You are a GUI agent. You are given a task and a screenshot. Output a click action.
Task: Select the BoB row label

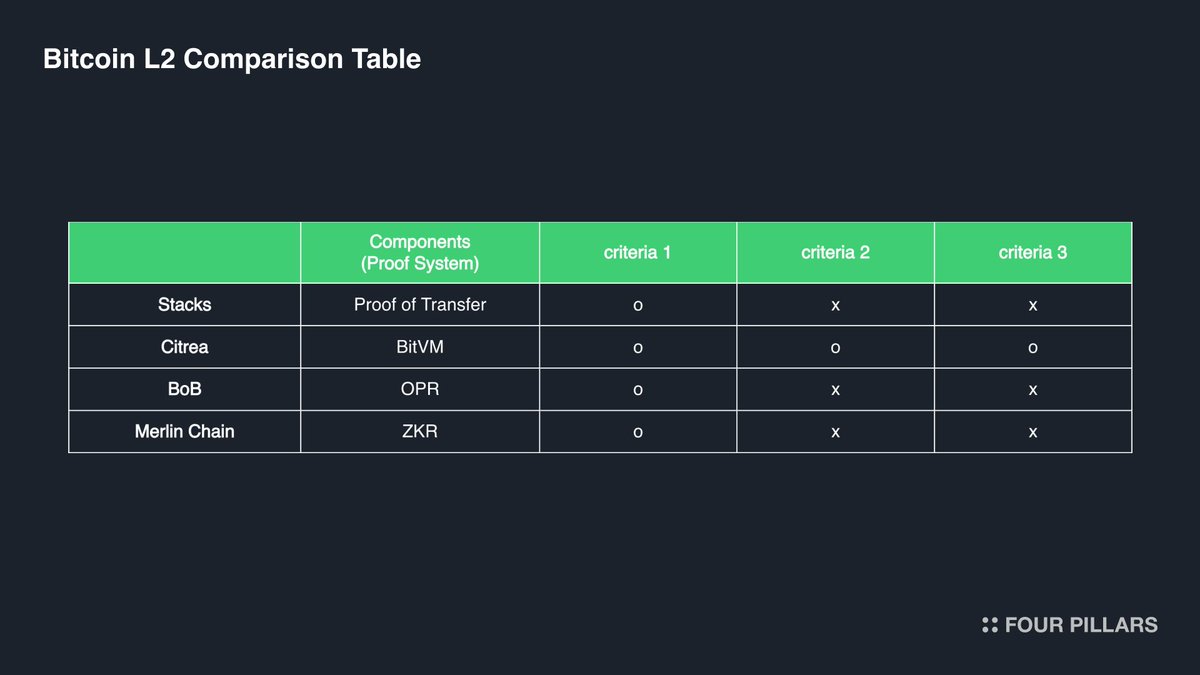click(185, 389)
